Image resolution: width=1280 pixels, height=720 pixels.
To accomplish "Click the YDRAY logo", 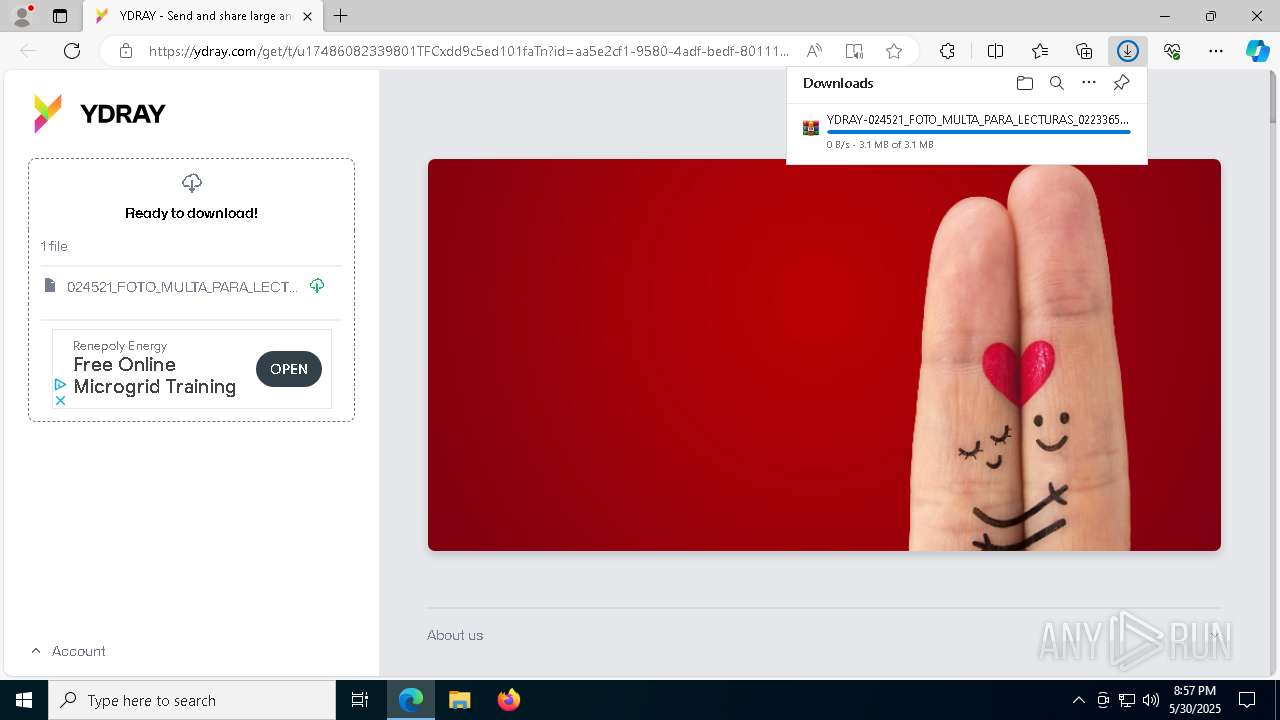I will (99, 113).
